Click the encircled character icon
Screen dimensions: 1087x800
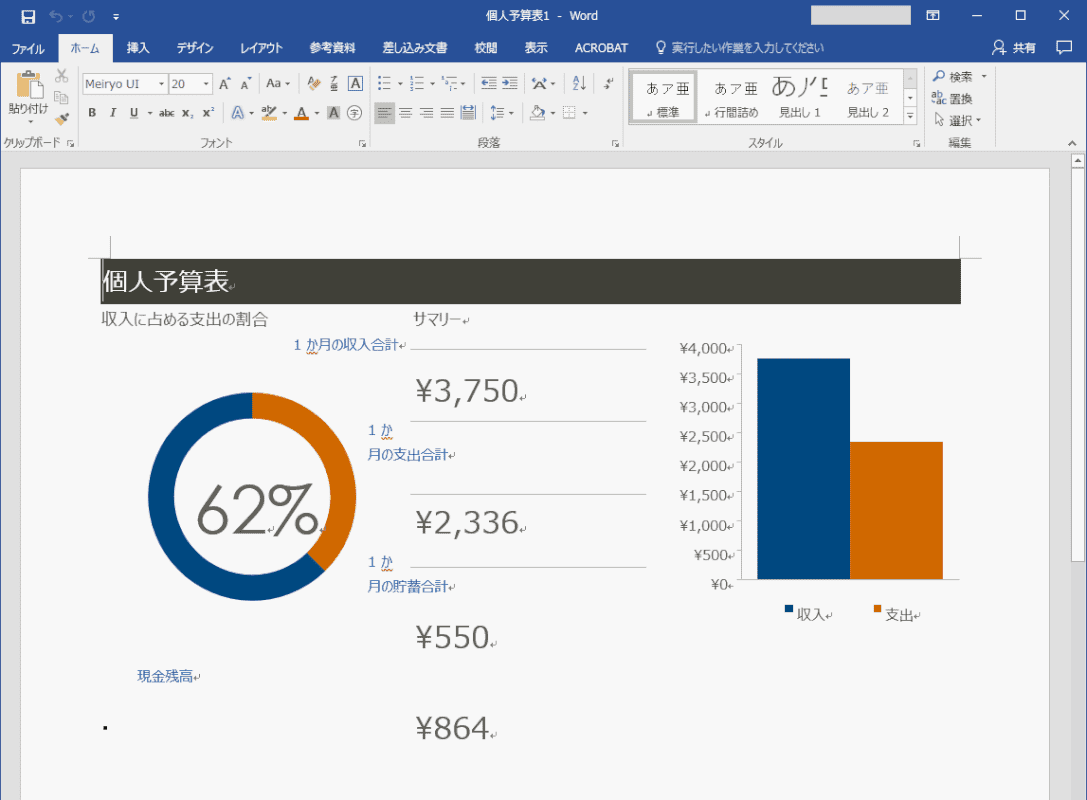tap(354, 112)
